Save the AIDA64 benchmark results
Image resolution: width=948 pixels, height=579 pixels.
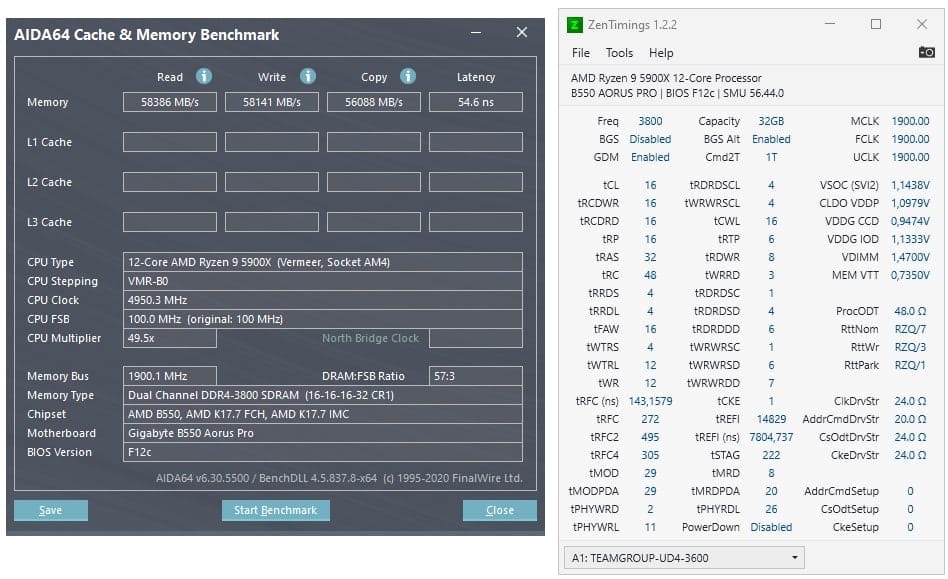click(x=51, y=510)
